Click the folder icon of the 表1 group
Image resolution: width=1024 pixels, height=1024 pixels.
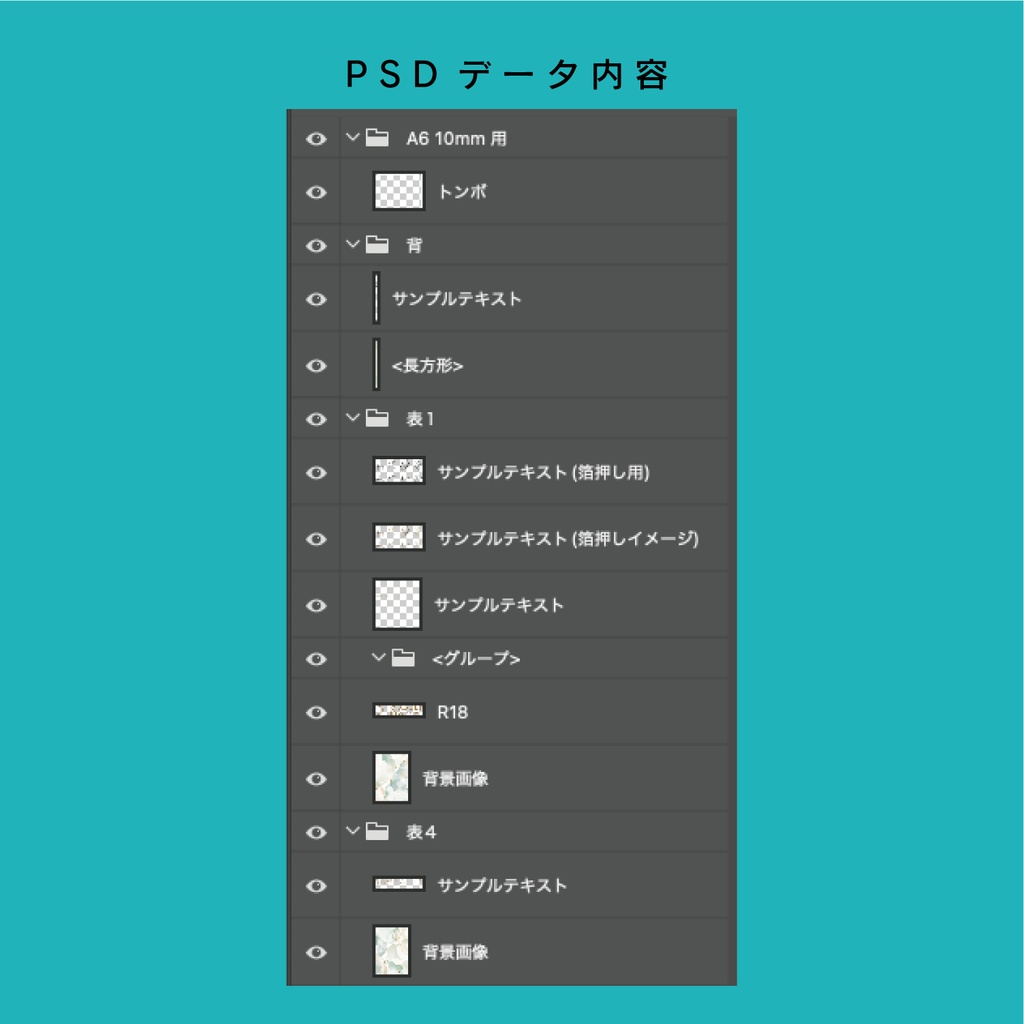pyautogui.click(x=377, y=418)
